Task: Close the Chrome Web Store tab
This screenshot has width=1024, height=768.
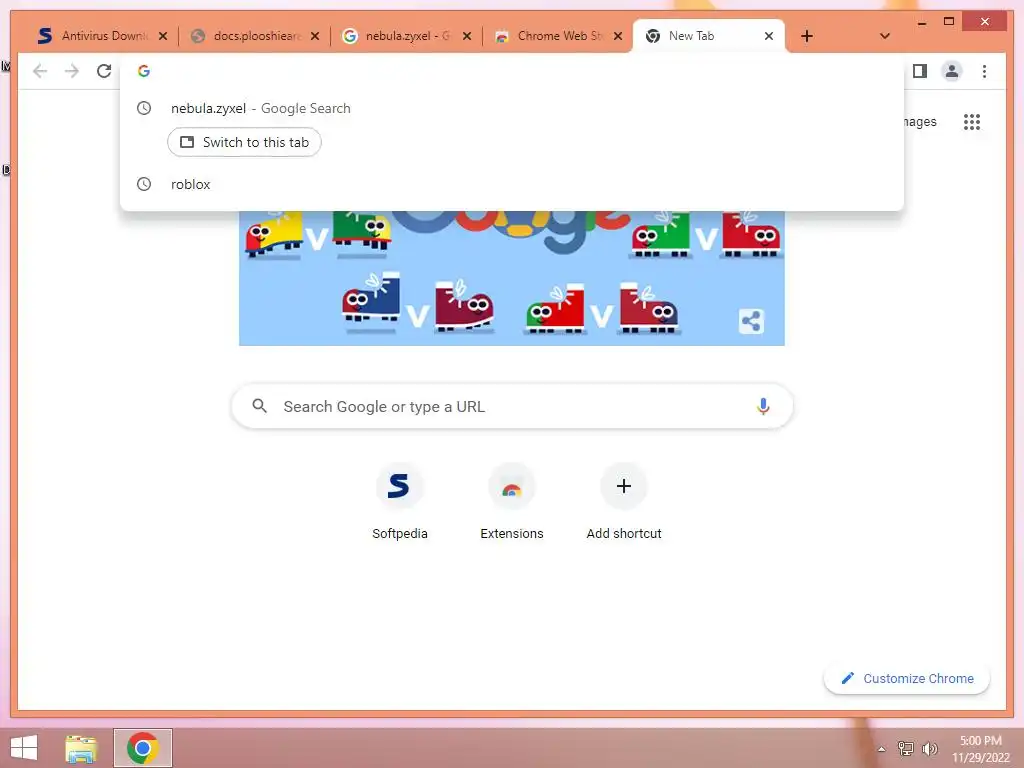Action: point(618,36)
